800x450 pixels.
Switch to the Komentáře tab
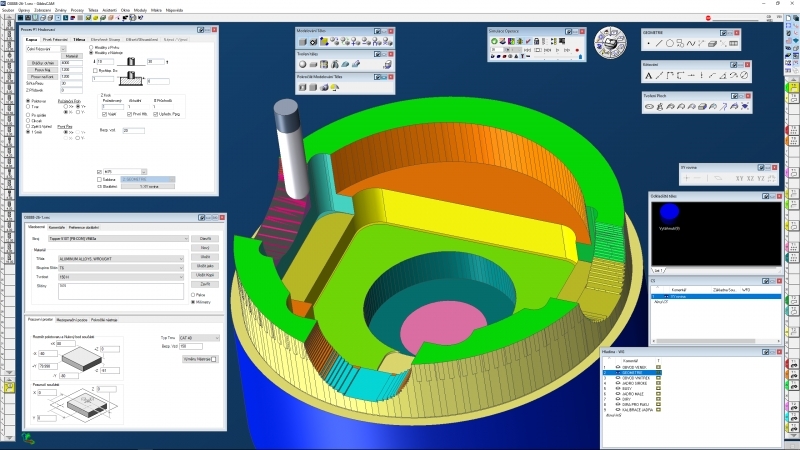click(57, 228)
